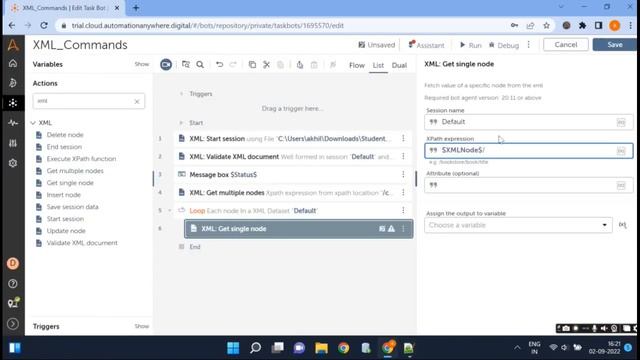The height and width of the screenshot is (360, 640).
Task: Debug the bot
Action: 504,45
